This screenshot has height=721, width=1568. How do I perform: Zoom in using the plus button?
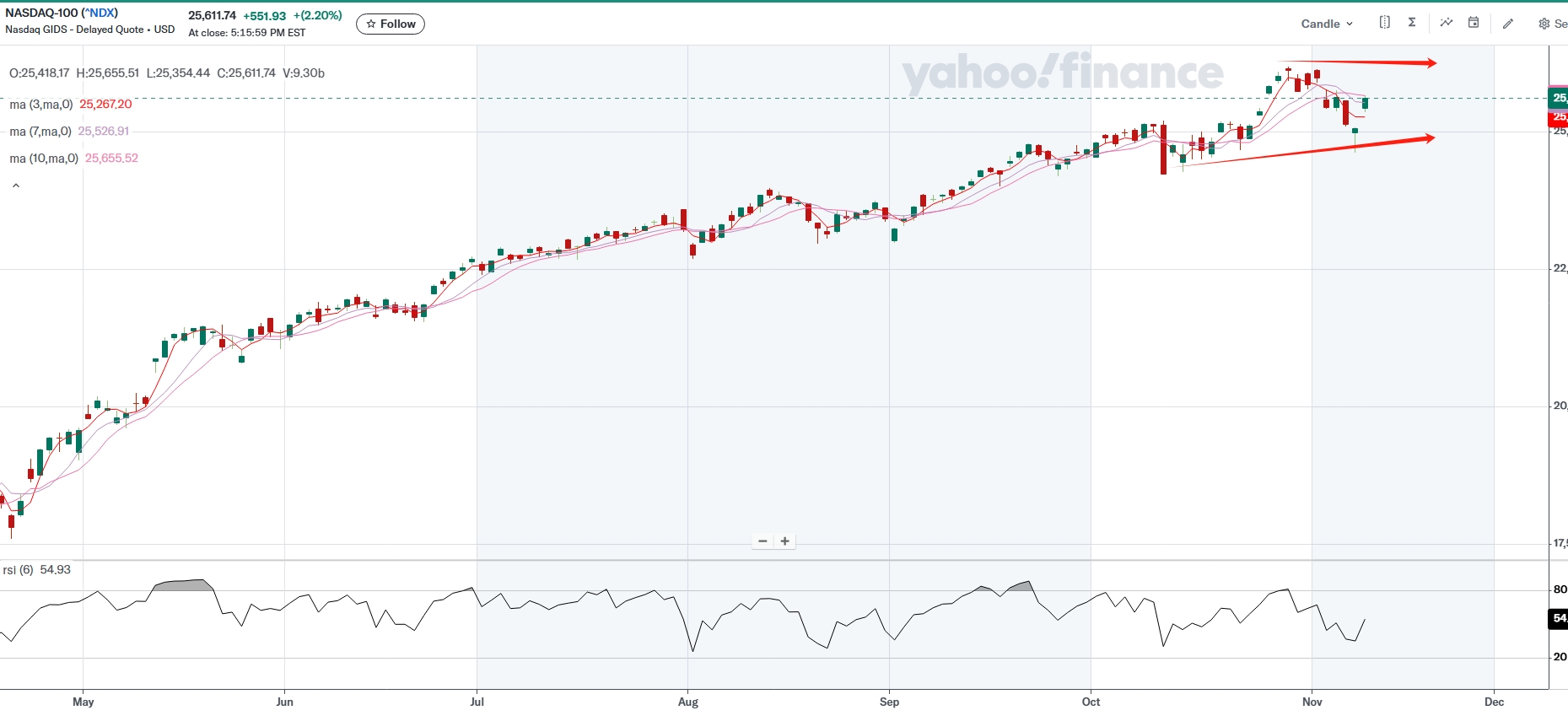pos(785,541)
